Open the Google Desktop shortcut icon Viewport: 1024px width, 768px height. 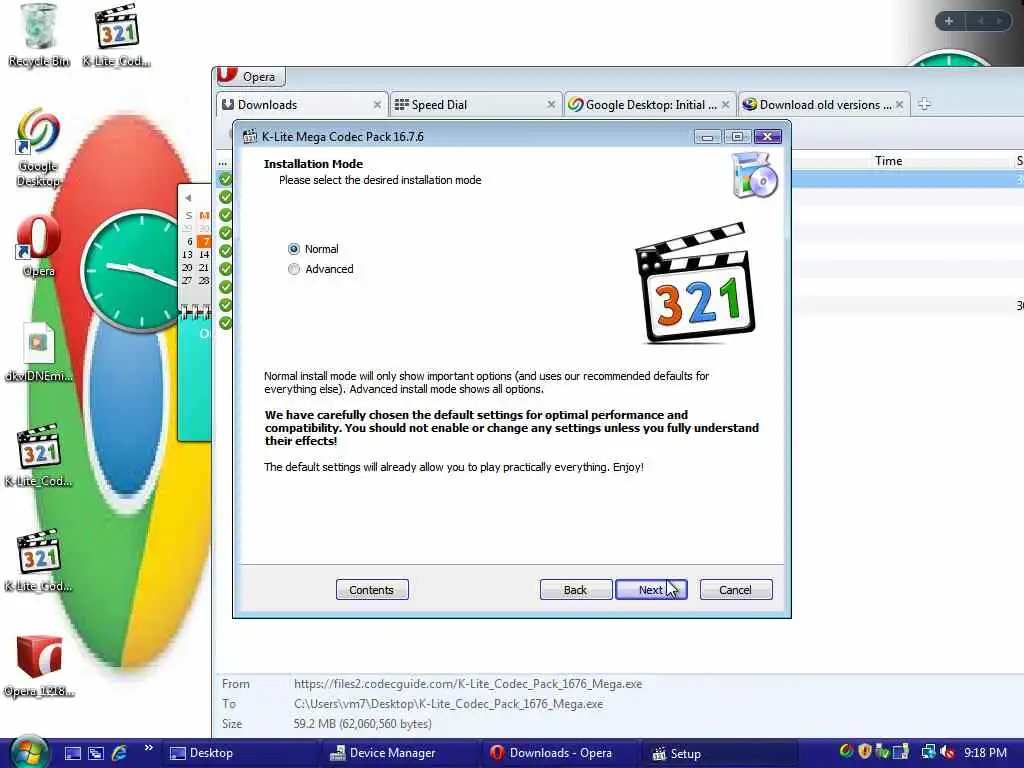pos(38,148)
